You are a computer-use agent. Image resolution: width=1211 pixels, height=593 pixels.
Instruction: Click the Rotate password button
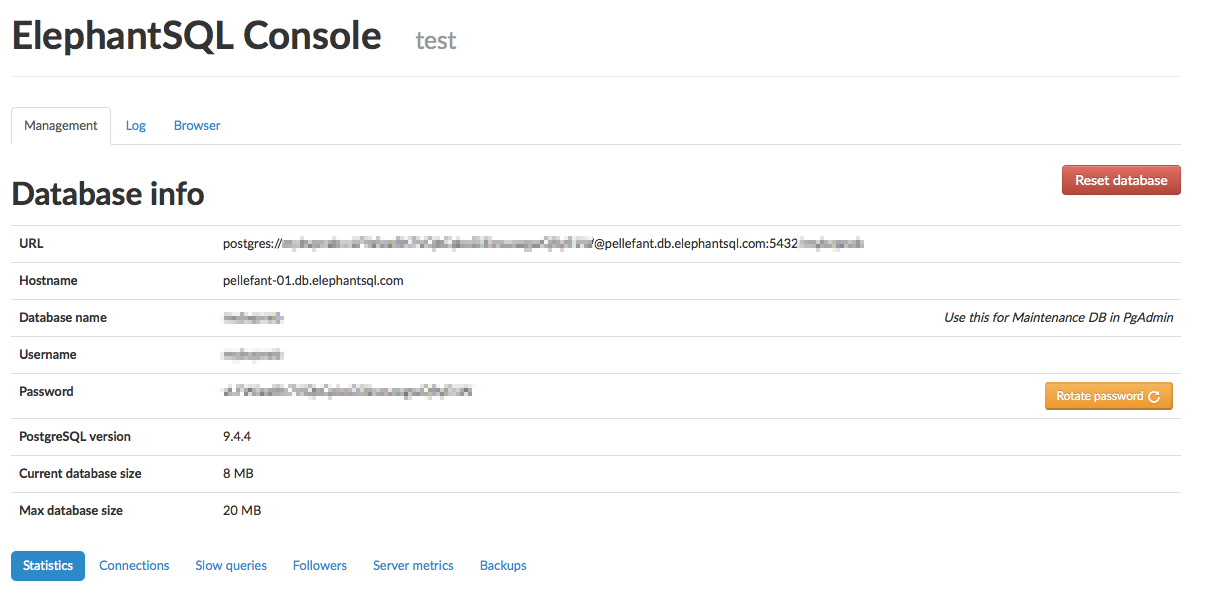[x=1100, y=396]
